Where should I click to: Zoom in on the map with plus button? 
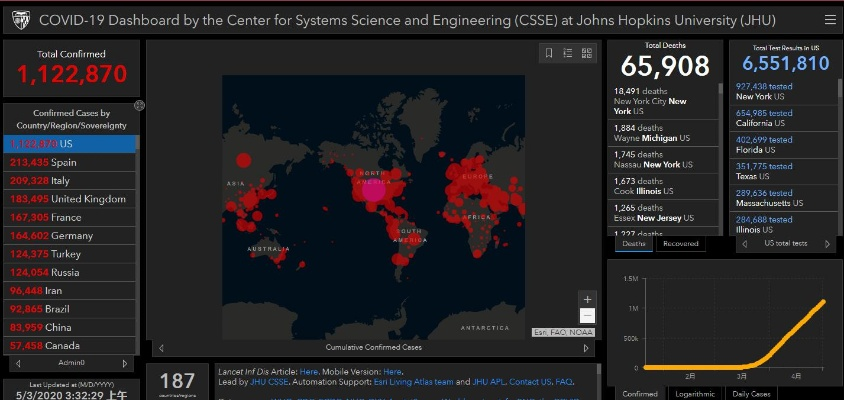click(587, 299)
